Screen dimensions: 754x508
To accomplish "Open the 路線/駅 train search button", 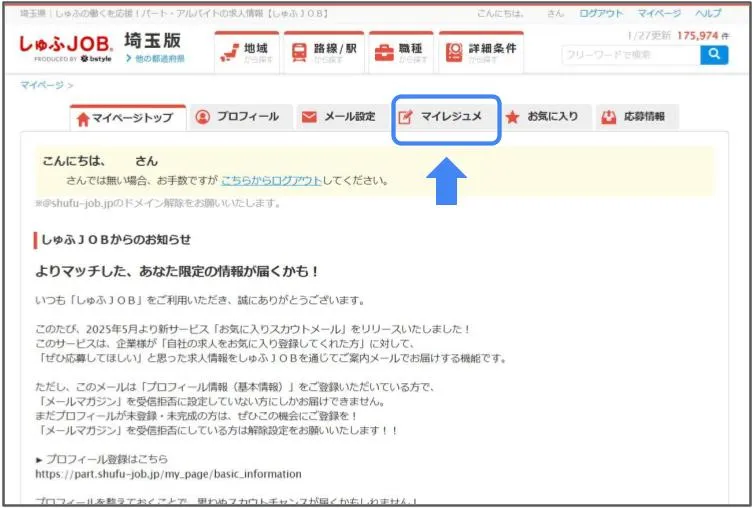I will pyautogui.click(x=323, y=51).
